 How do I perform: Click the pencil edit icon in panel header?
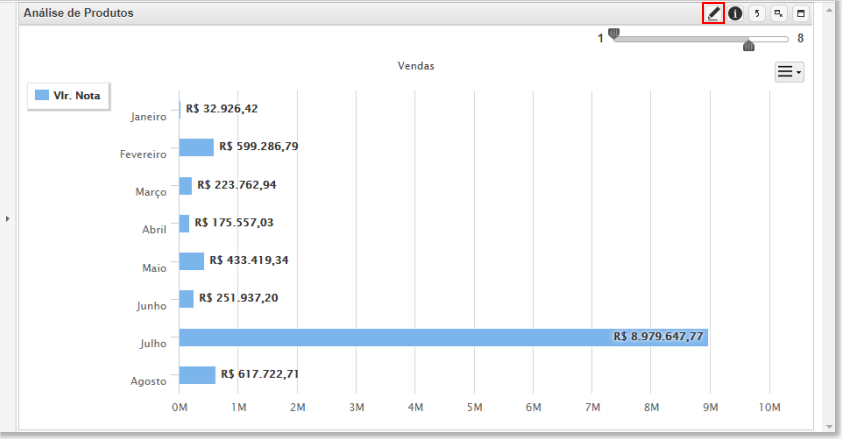coord(713,13)
